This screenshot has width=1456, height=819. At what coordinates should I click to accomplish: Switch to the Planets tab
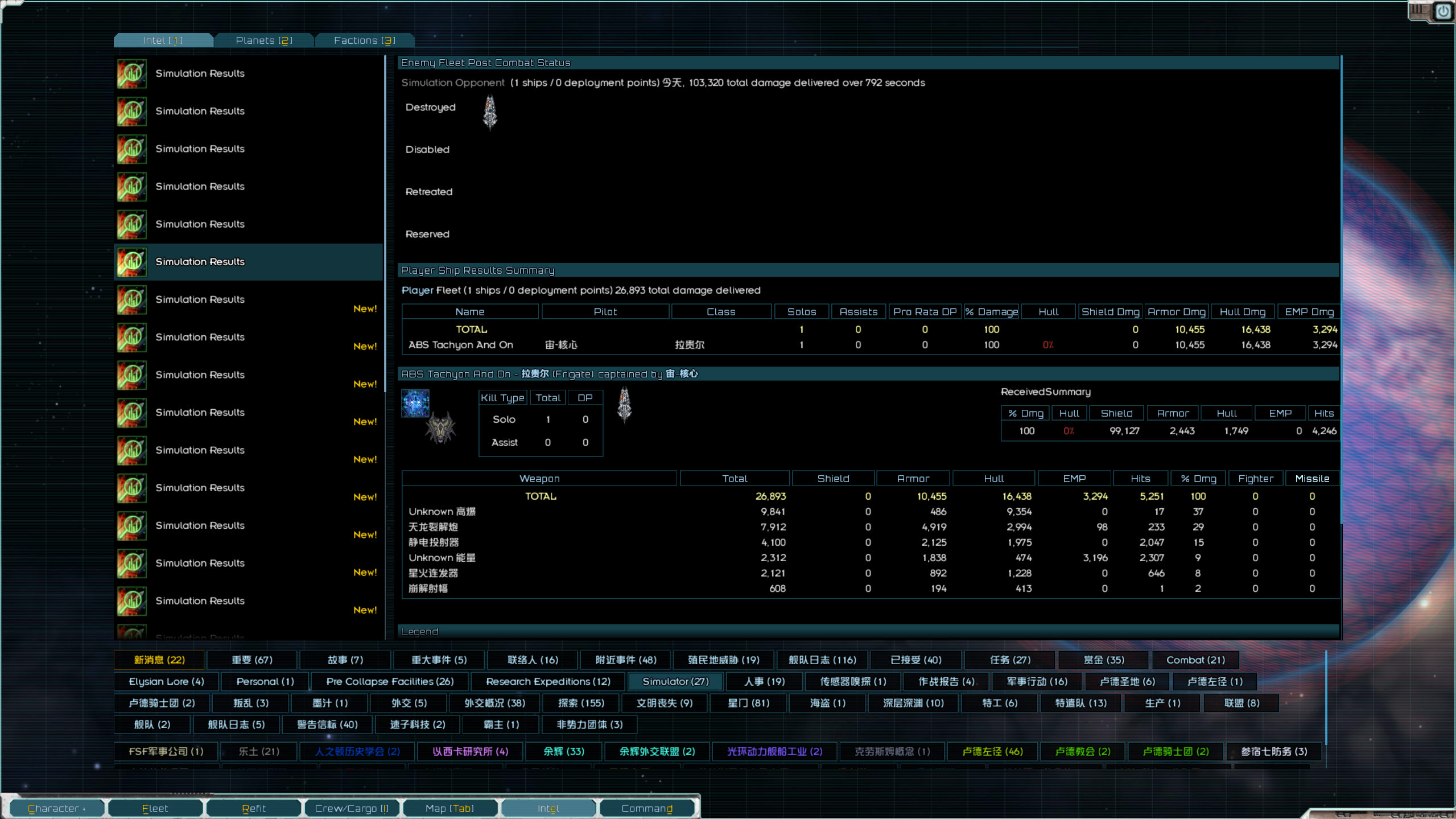pyautogui.click(x=263, y=40)
